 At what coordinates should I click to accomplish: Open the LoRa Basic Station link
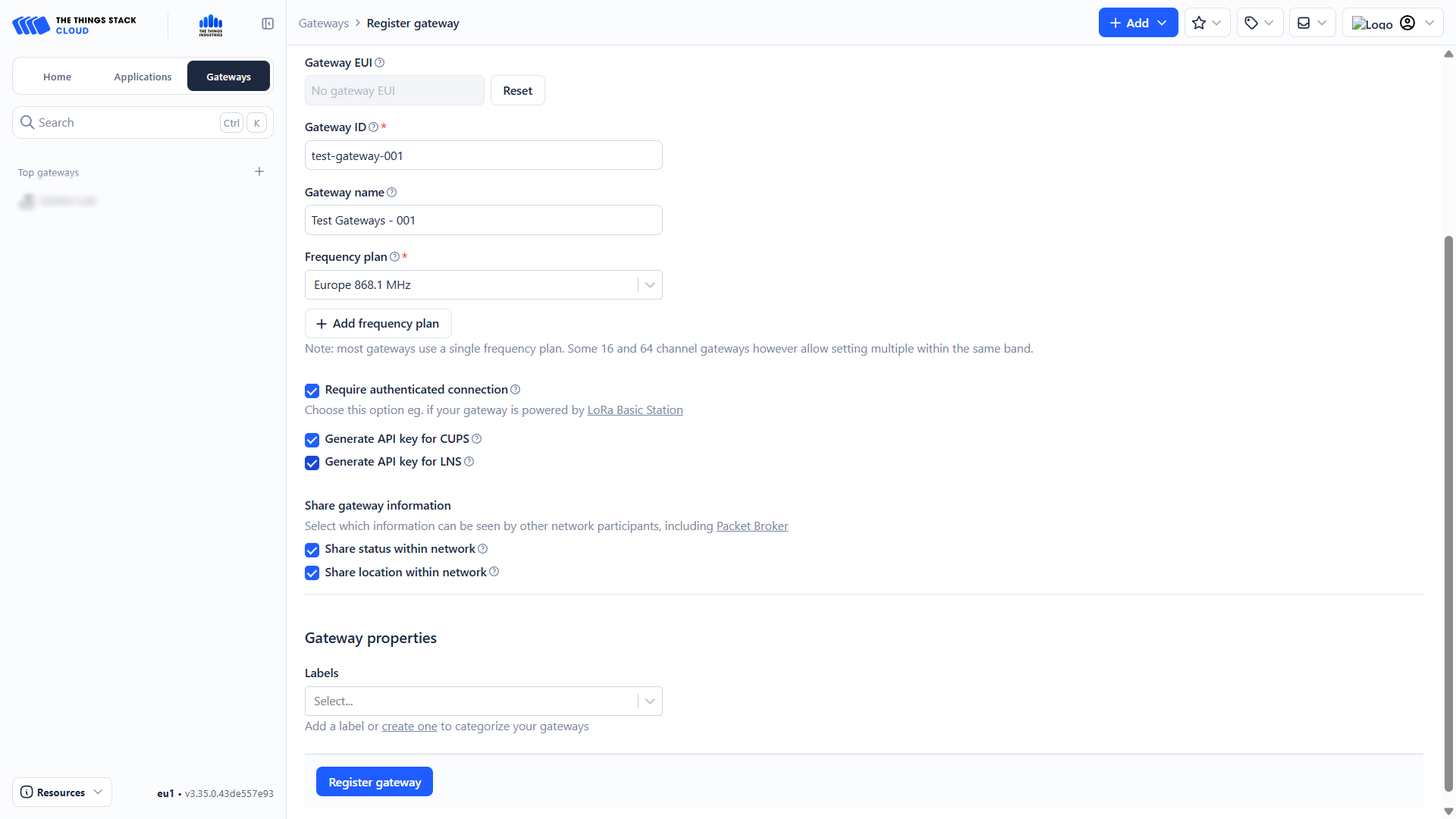click(635, 410)
